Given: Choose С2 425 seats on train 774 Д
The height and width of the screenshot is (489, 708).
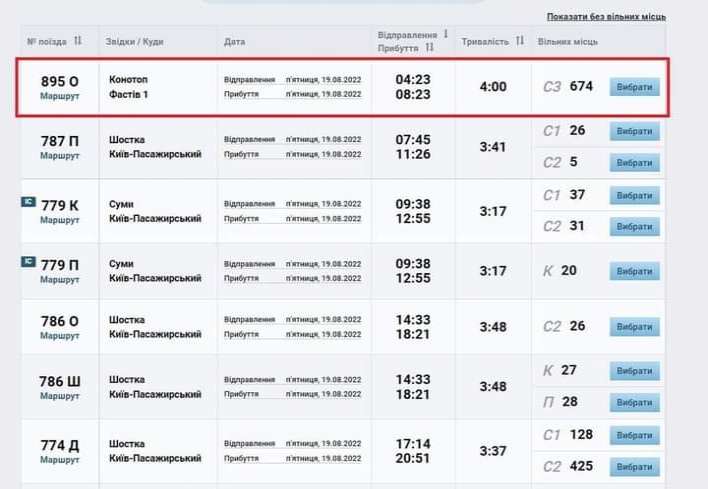Looking at the screenshot, I should (x=634, y=467).
